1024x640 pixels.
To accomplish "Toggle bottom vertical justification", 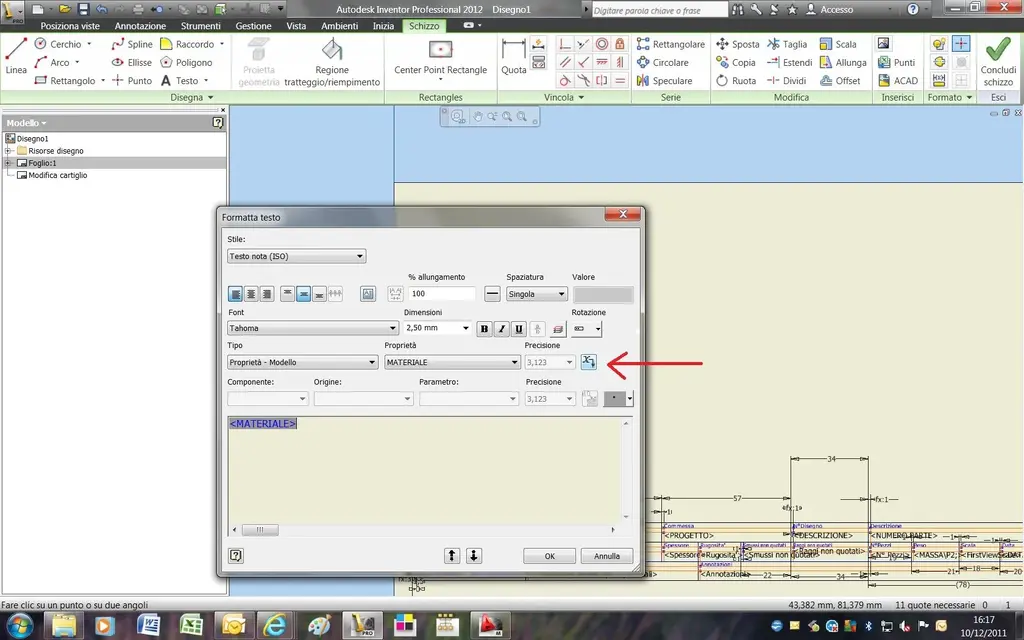I will click(x=319, y=294).
